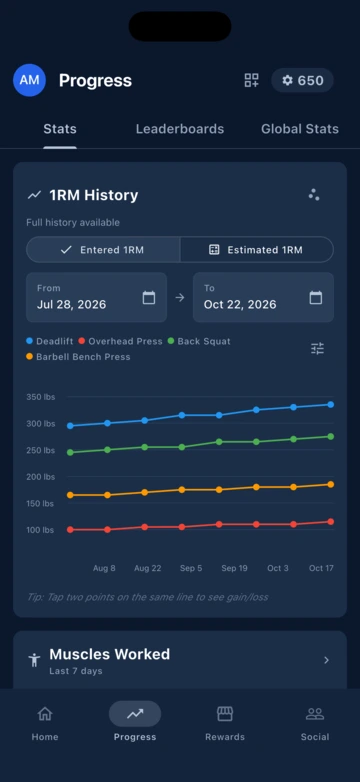Screen dimensions: 360x782
Task: Switch to the Stats tab
Action: [x=60, y=129]
